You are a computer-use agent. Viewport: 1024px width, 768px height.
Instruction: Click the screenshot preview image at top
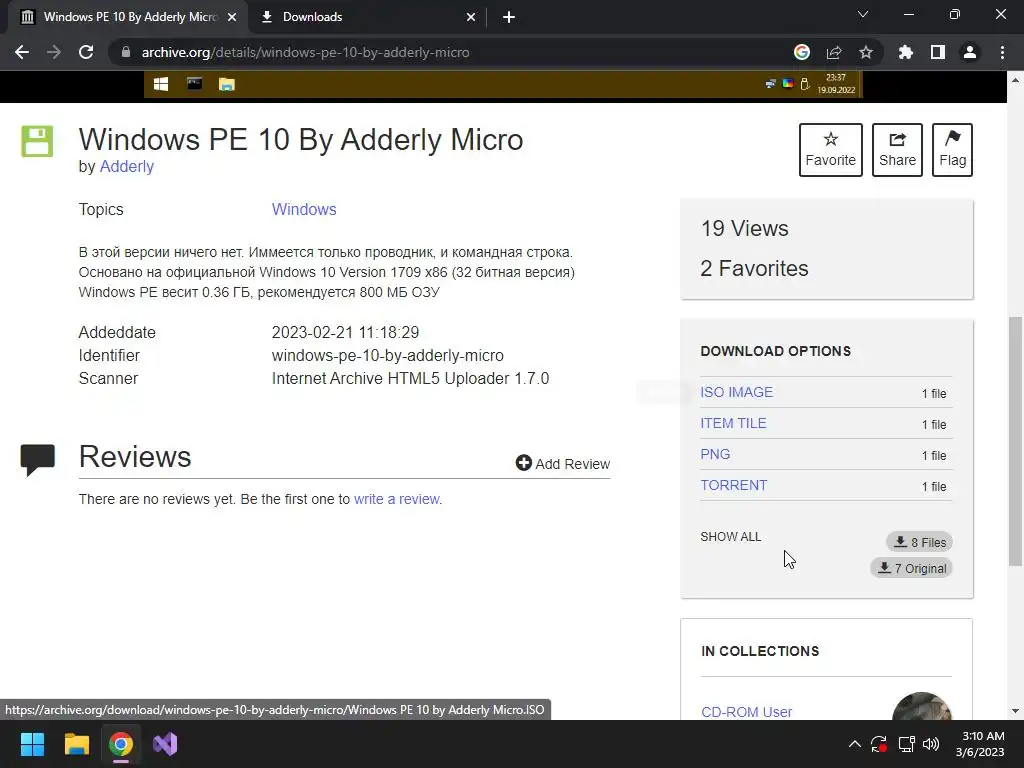tap(503, 84)
